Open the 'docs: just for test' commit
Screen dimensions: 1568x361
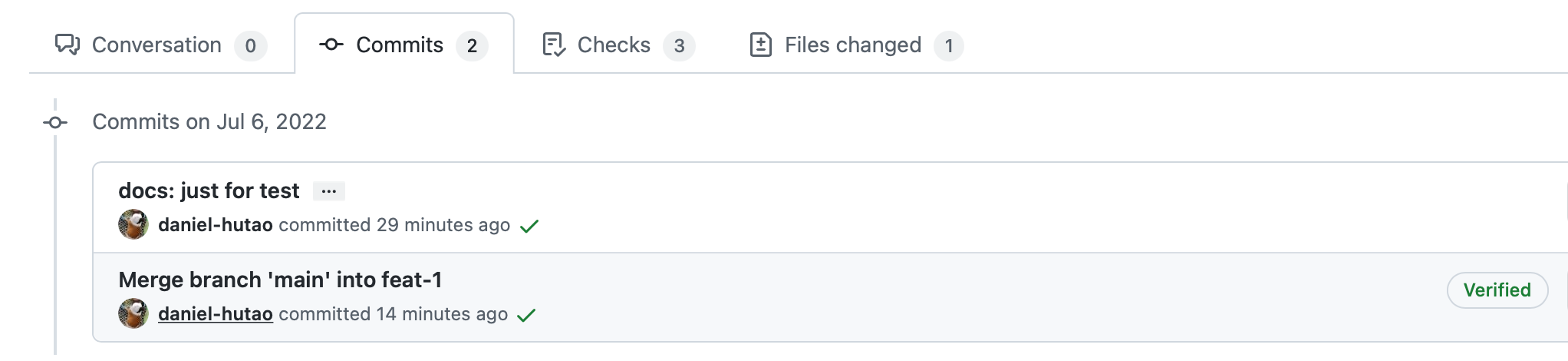(209, 190)
